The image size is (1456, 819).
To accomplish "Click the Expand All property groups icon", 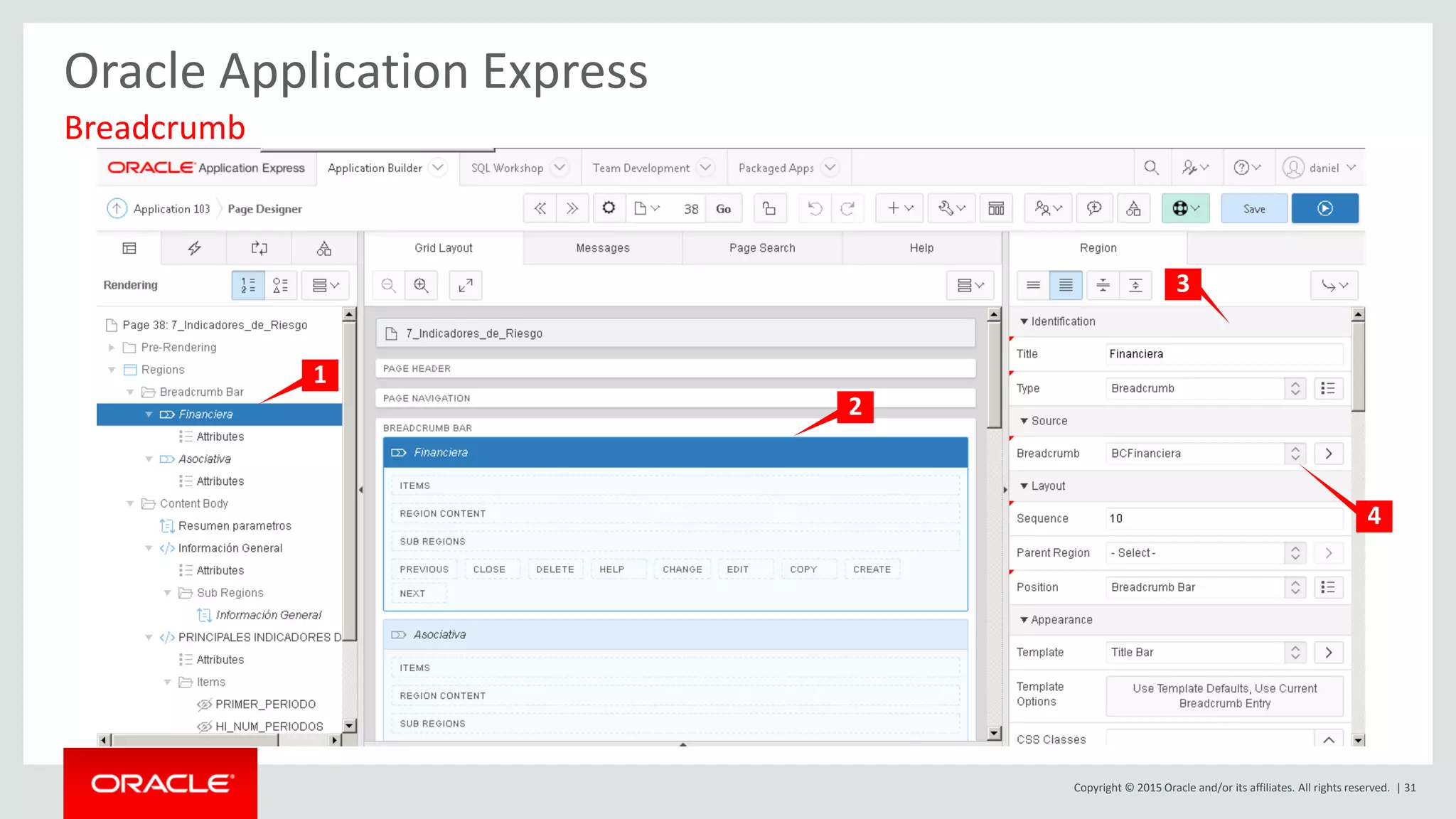I will [x=1135, y=285].
